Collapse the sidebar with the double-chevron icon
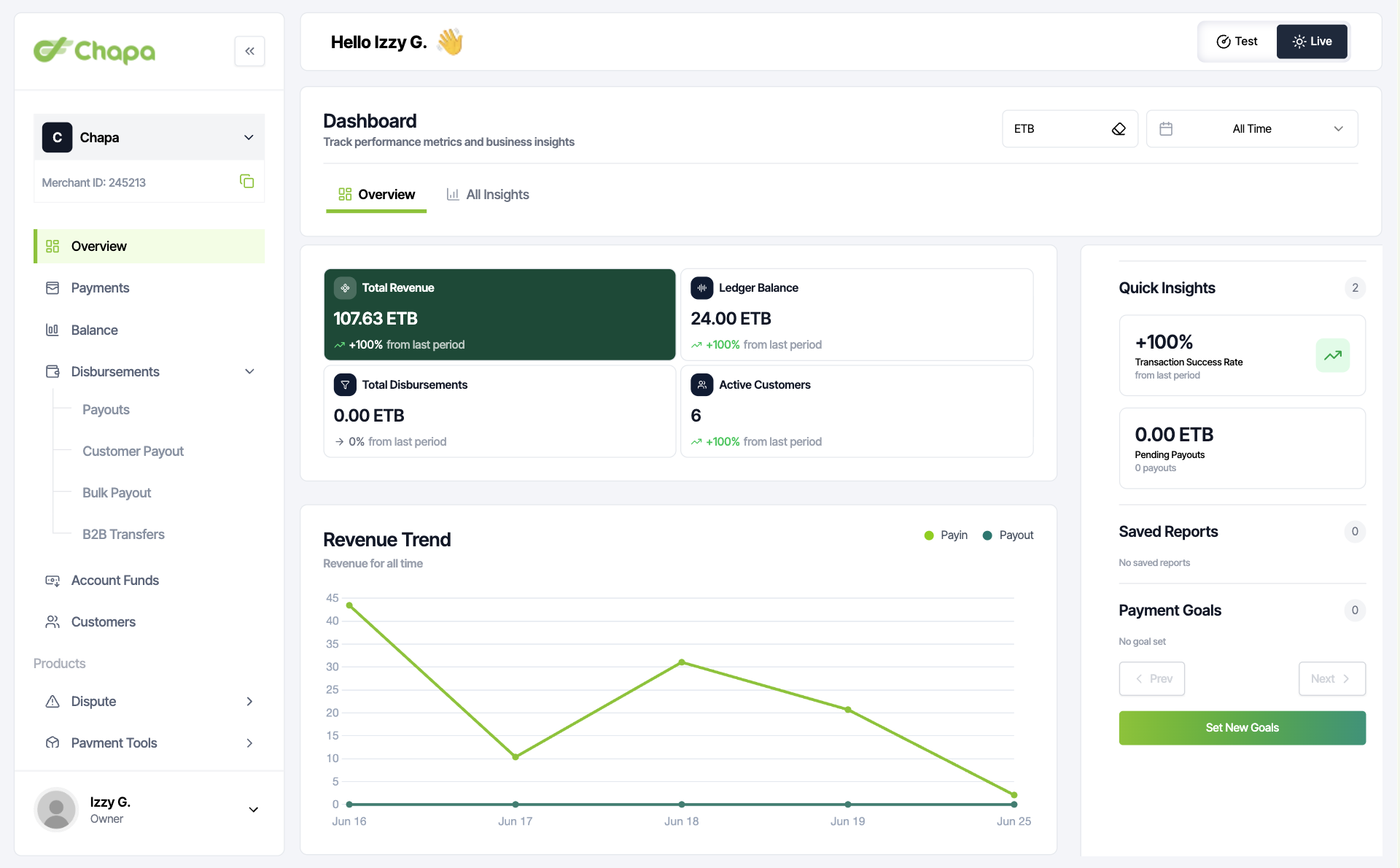 pyautogui.click(x=249, y=51)
